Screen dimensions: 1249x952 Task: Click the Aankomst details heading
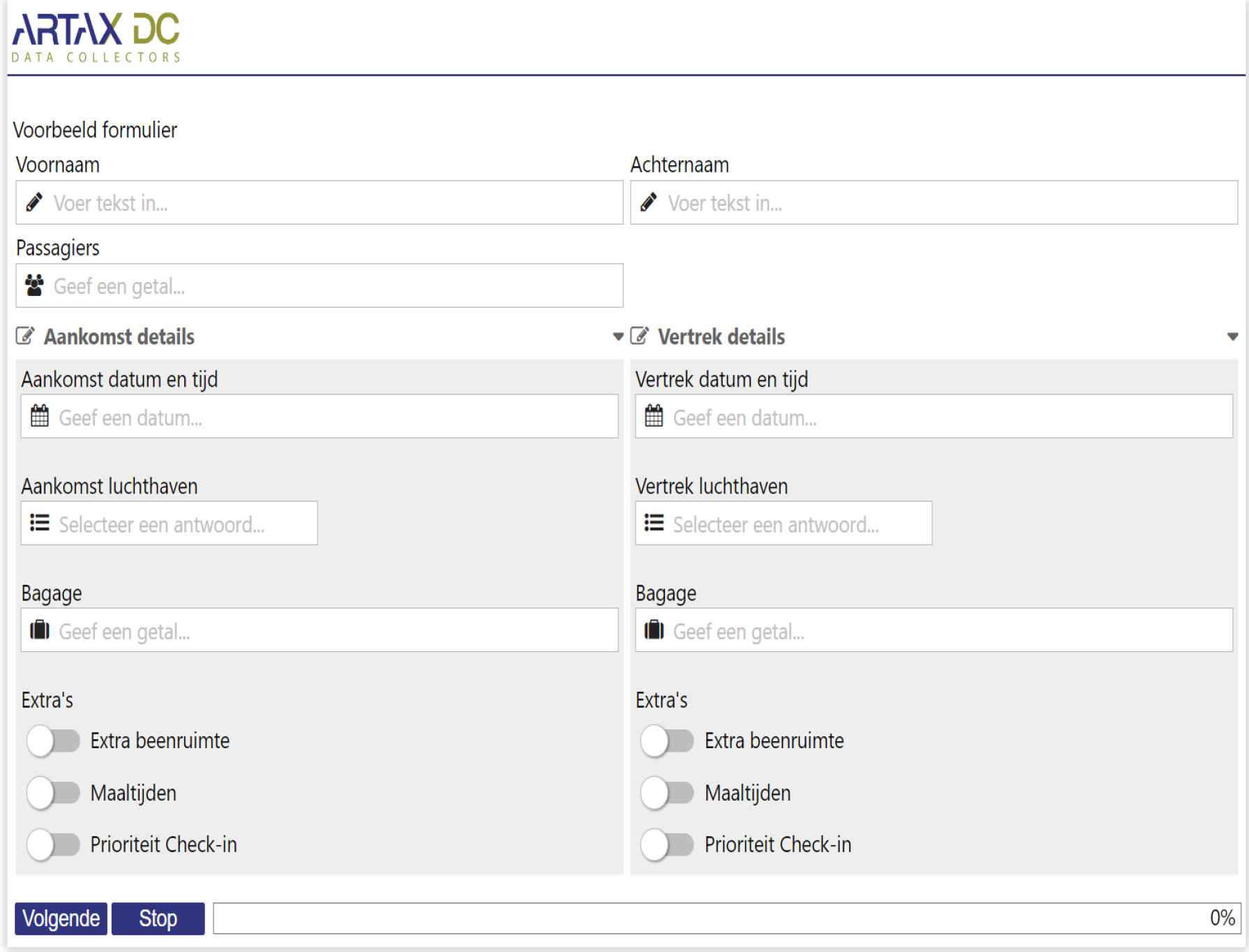click(x=119, y=337)
